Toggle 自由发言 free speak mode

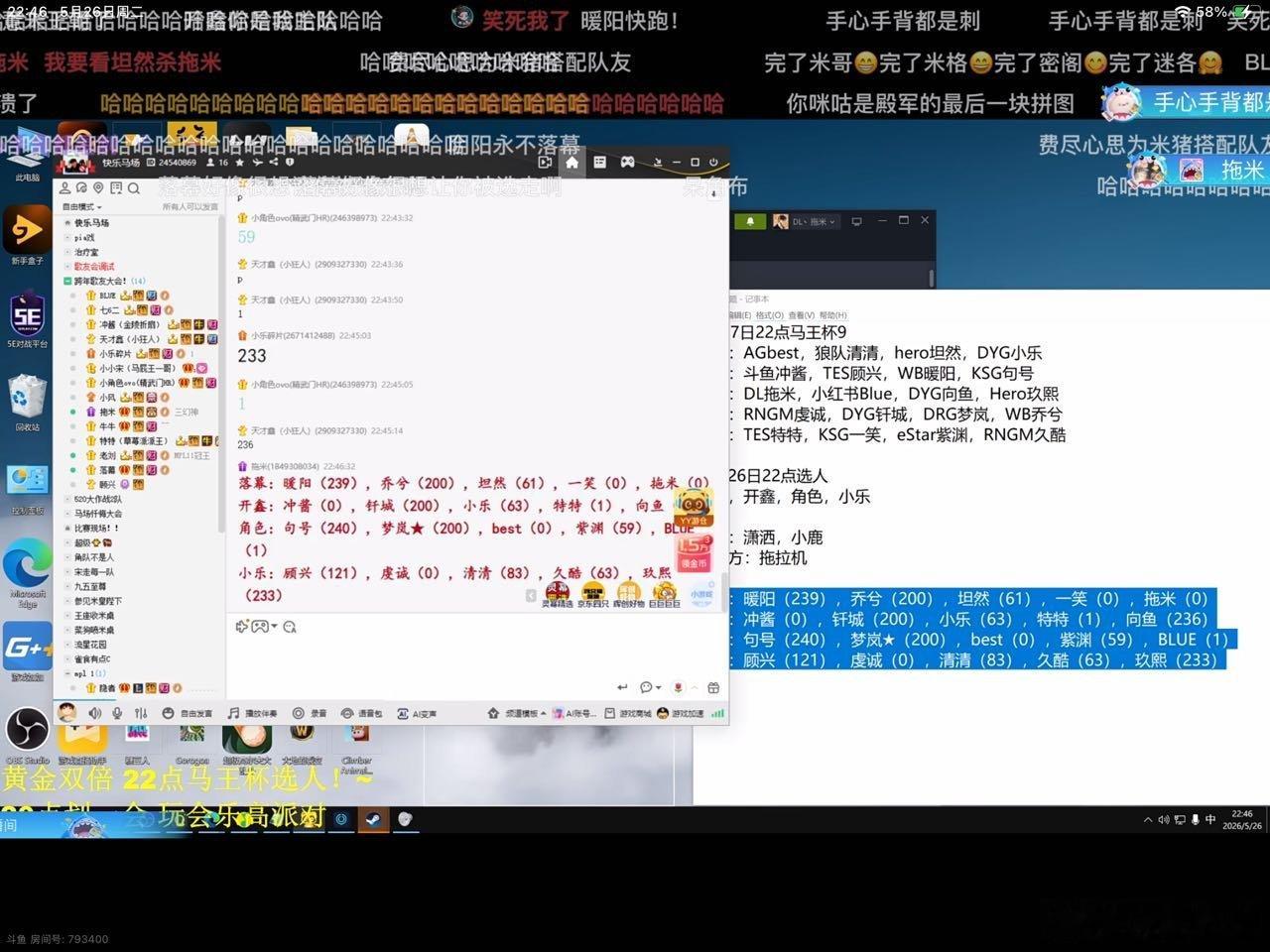point(188,713)
